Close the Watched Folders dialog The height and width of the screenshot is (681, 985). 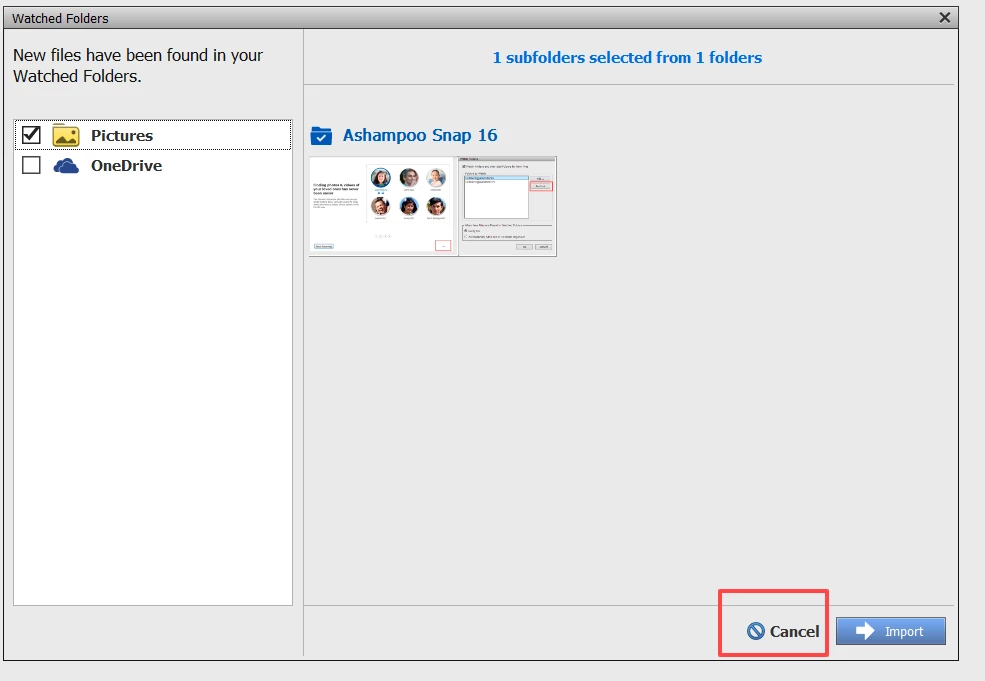point(944,18)
